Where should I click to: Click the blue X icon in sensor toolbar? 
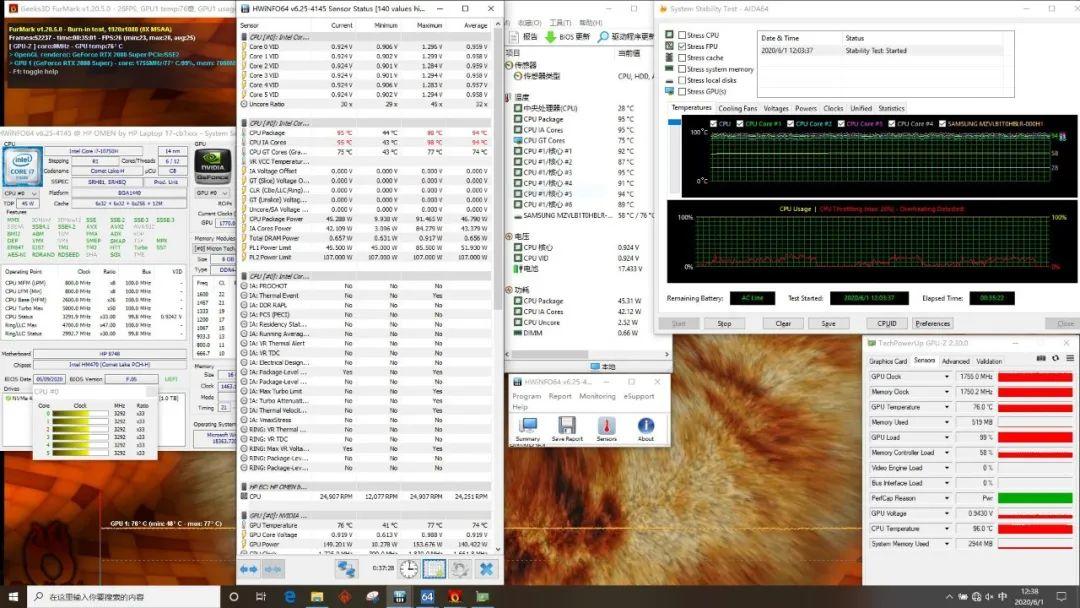tap(486, 568)
